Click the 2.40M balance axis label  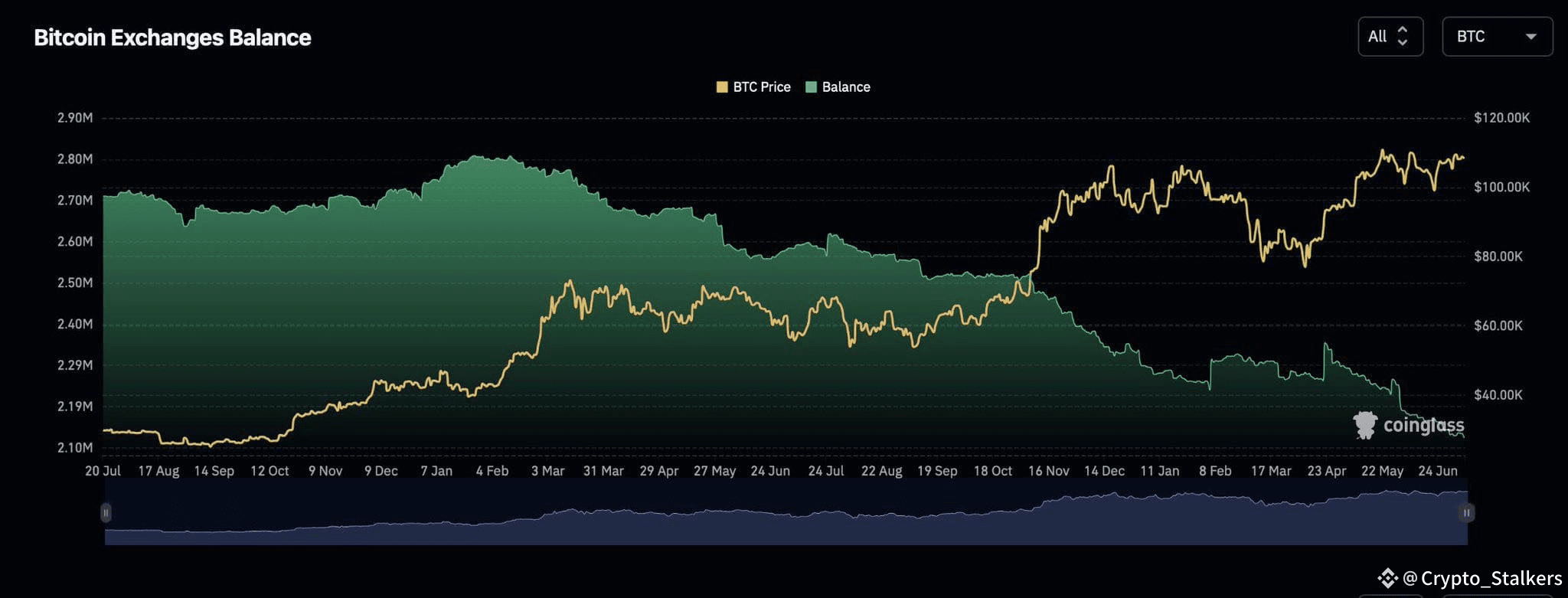click(75, 324)
